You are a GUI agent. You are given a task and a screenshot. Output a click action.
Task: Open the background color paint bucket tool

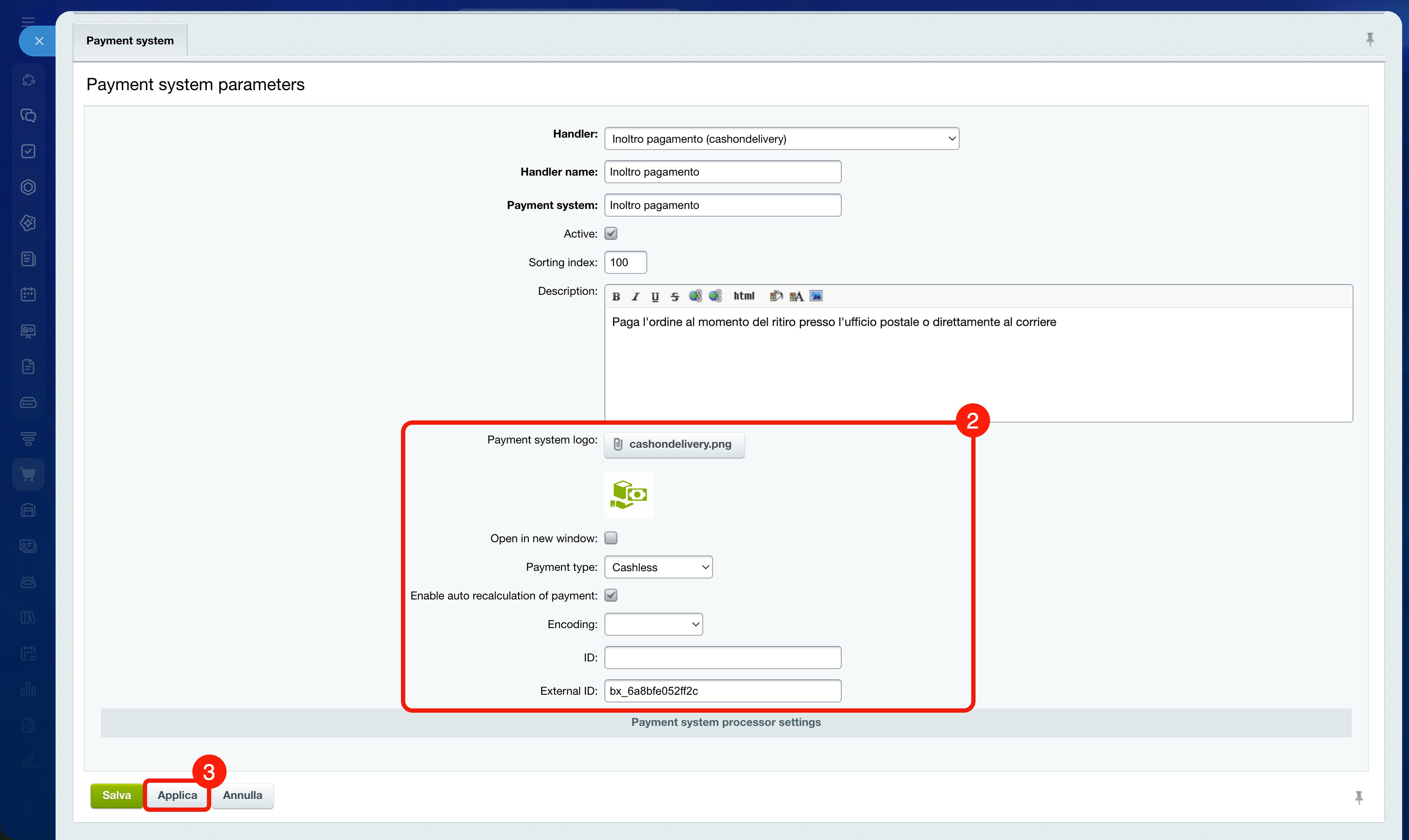(776, 296)
